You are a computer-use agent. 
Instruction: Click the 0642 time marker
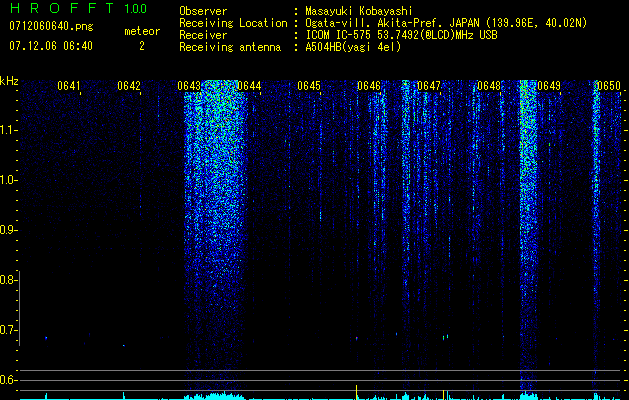coord(129,86)
